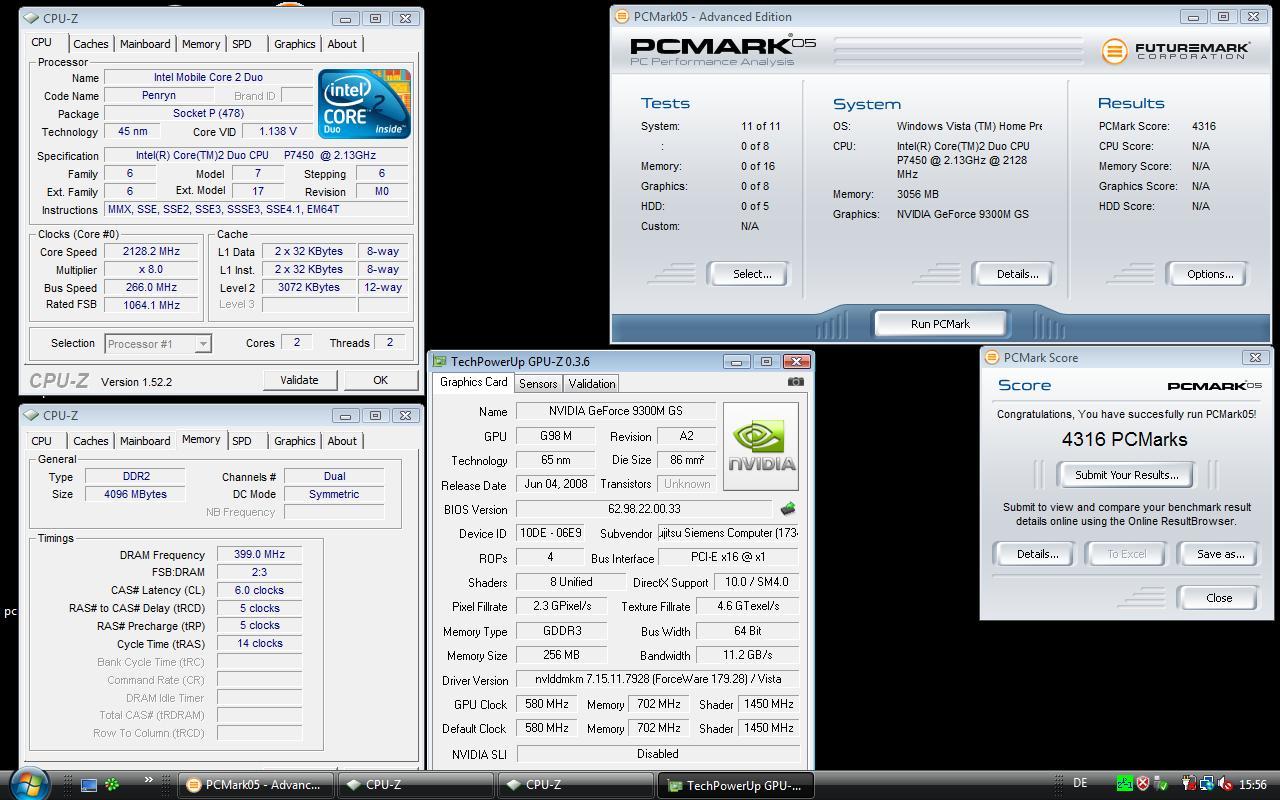Click the Run PCMark button

pos(940,324)
